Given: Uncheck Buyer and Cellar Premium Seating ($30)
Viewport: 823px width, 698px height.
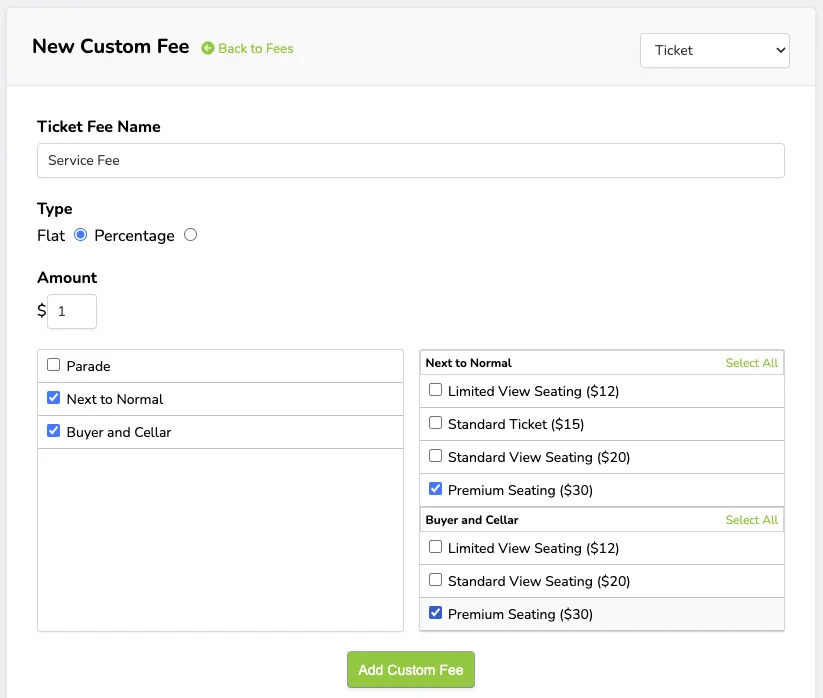Looking at the screenshot, I should (x=436, y=613).
